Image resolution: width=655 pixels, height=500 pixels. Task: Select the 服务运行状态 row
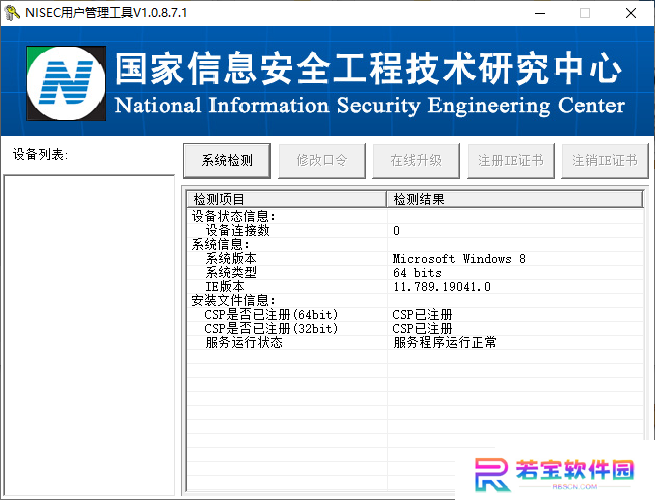415,343
